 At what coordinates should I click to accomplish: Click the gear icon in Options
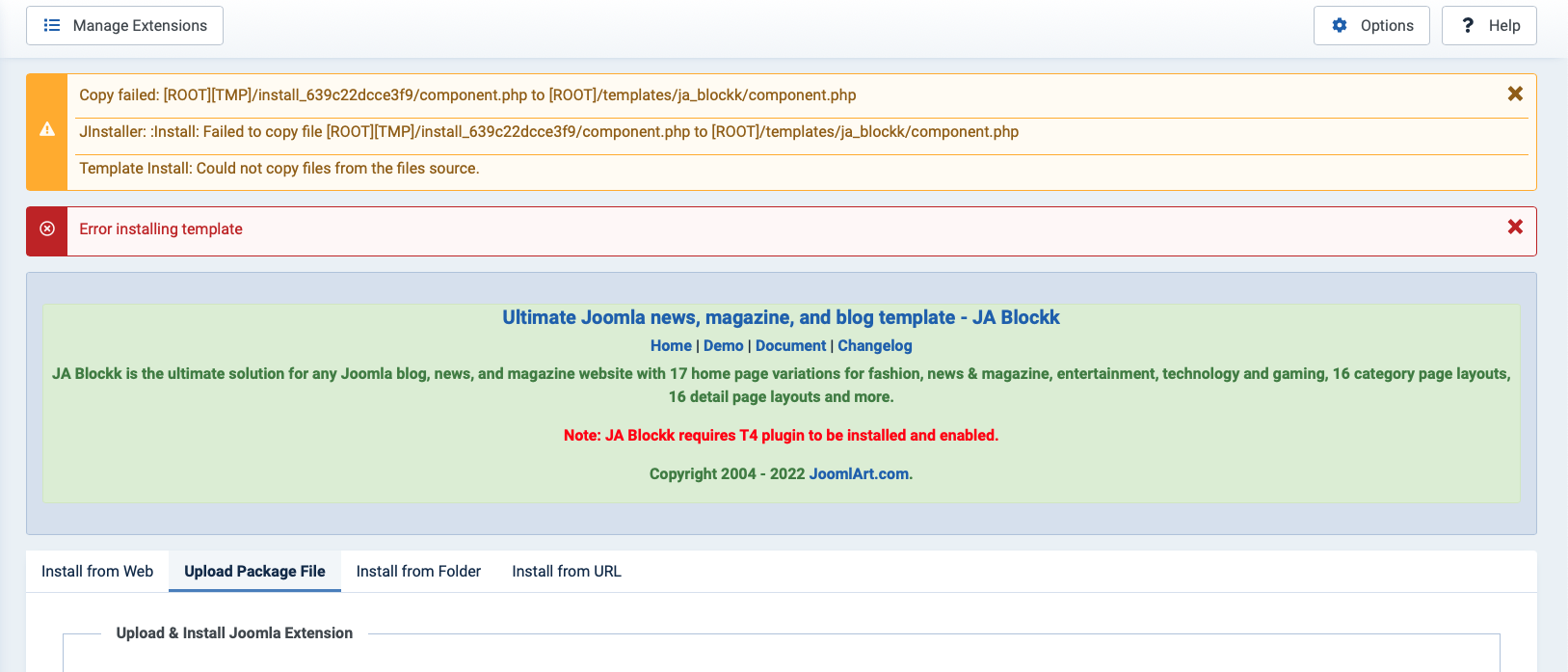[x=1340, y=25]
